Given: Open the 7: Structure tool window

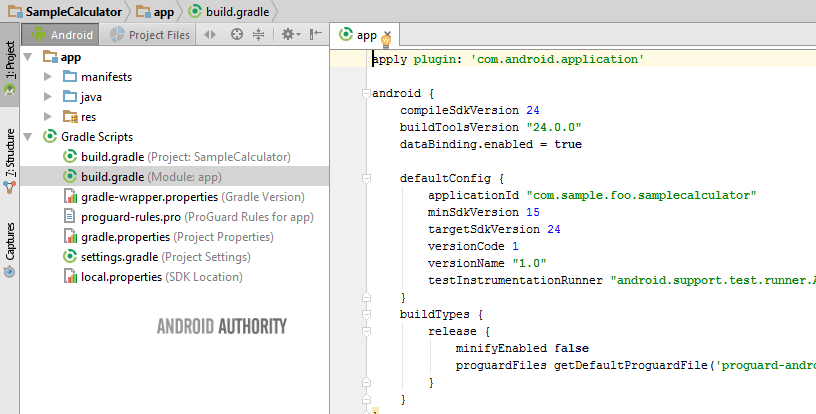Looking at the screenshot, I should [10, 161].
